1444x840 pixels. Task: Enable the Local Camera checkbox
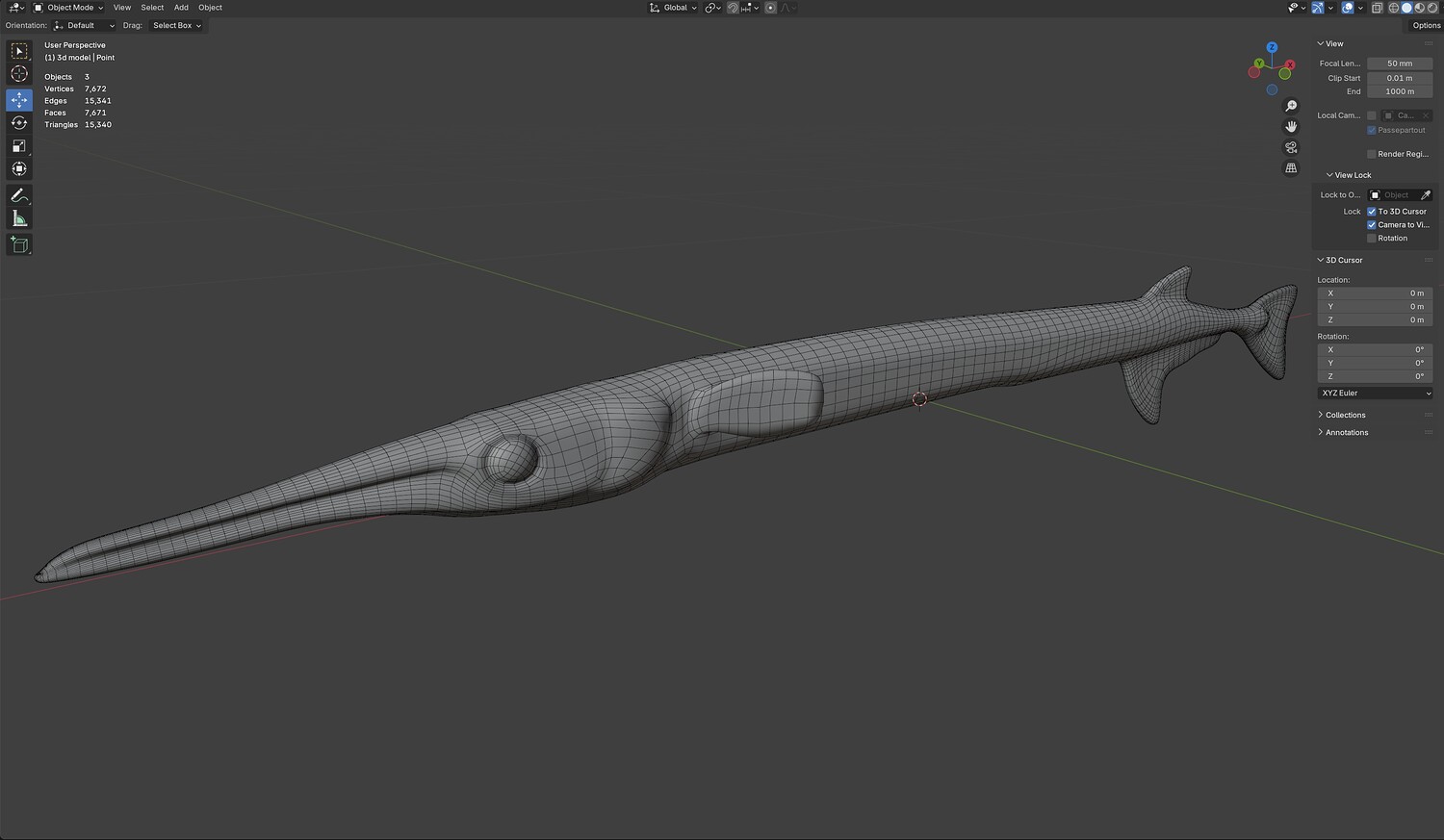(x=1372, y=115)
